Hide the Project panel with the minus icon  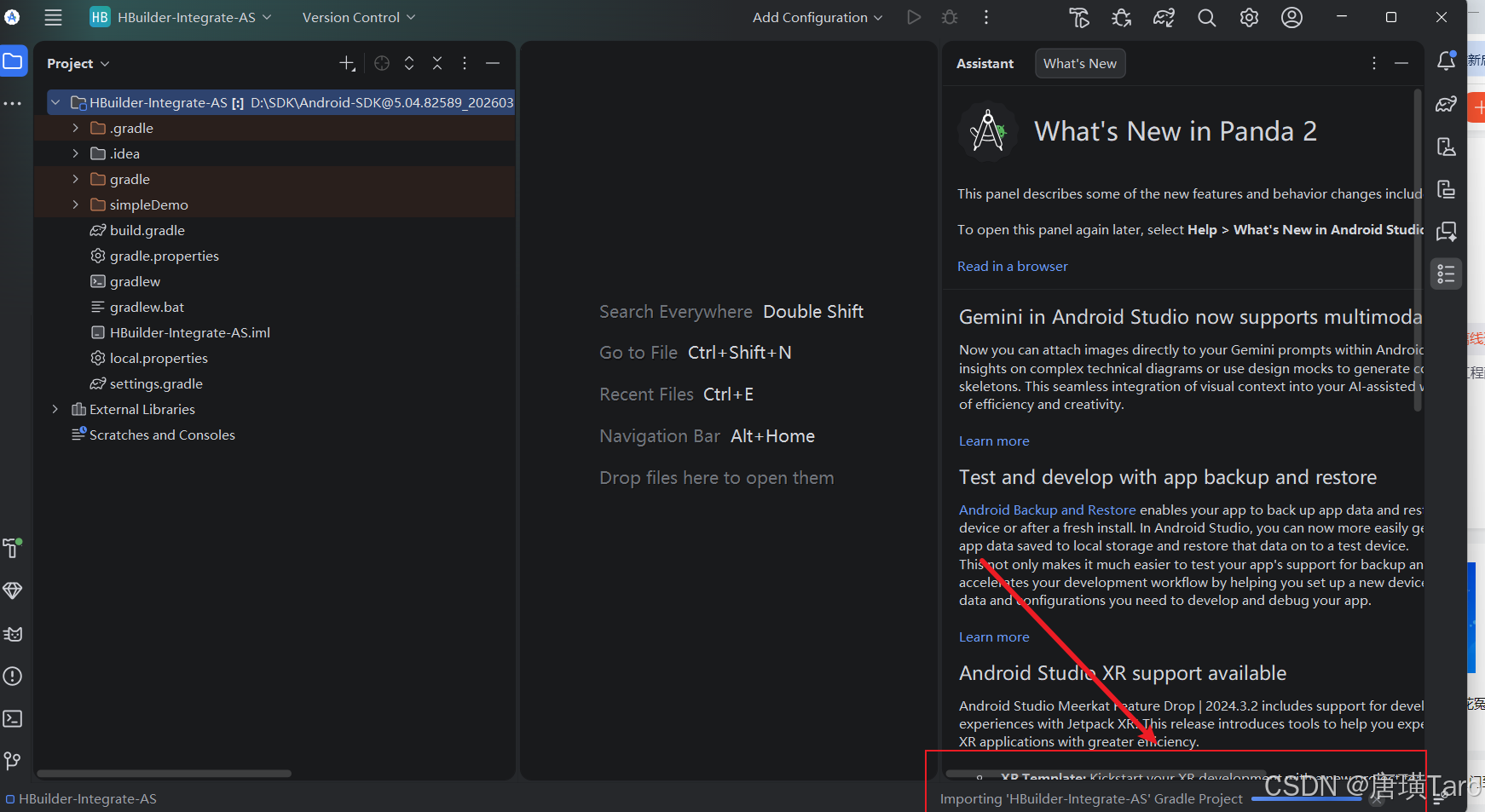pos(493,63)
